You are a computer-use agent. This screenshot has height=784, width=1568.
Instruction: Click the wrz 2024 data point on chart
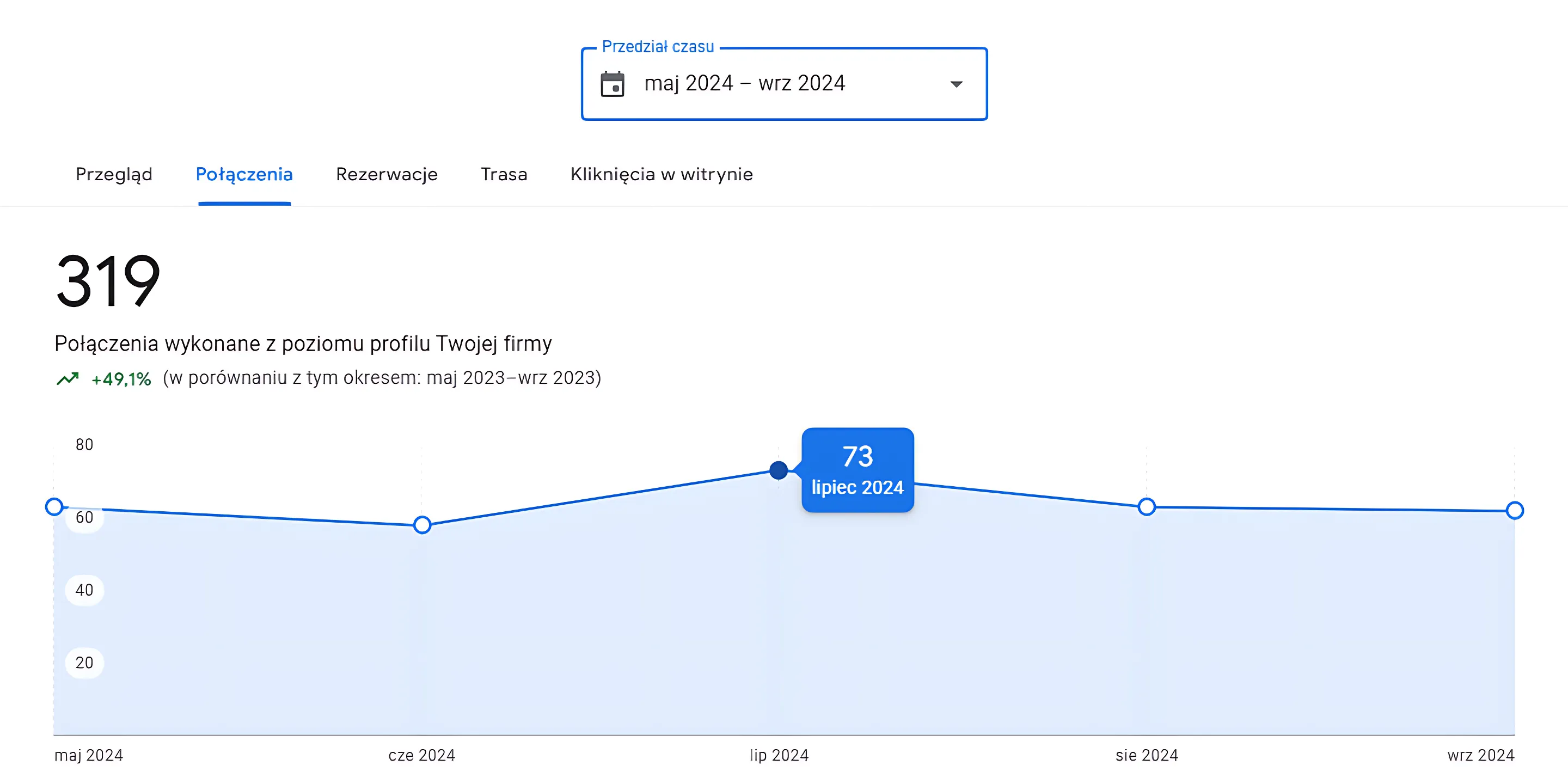[x=1515, y=510]
